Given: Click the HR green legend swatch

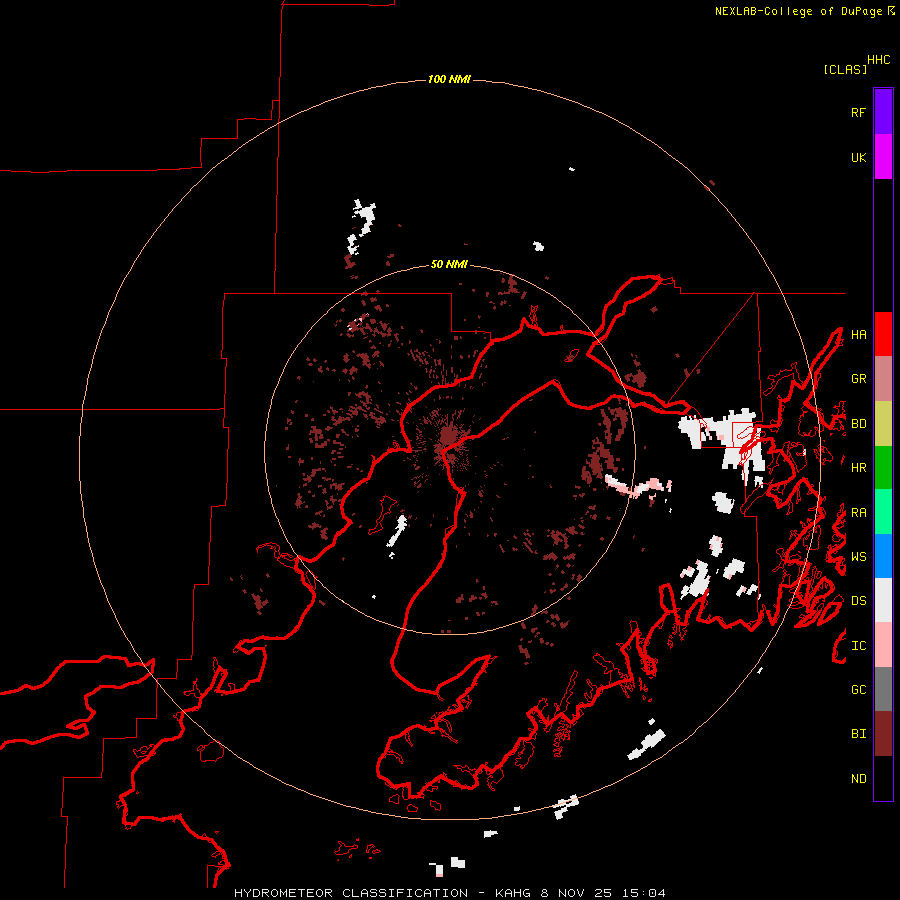Looking at the screenshot, I should click(x=883, y=468).
